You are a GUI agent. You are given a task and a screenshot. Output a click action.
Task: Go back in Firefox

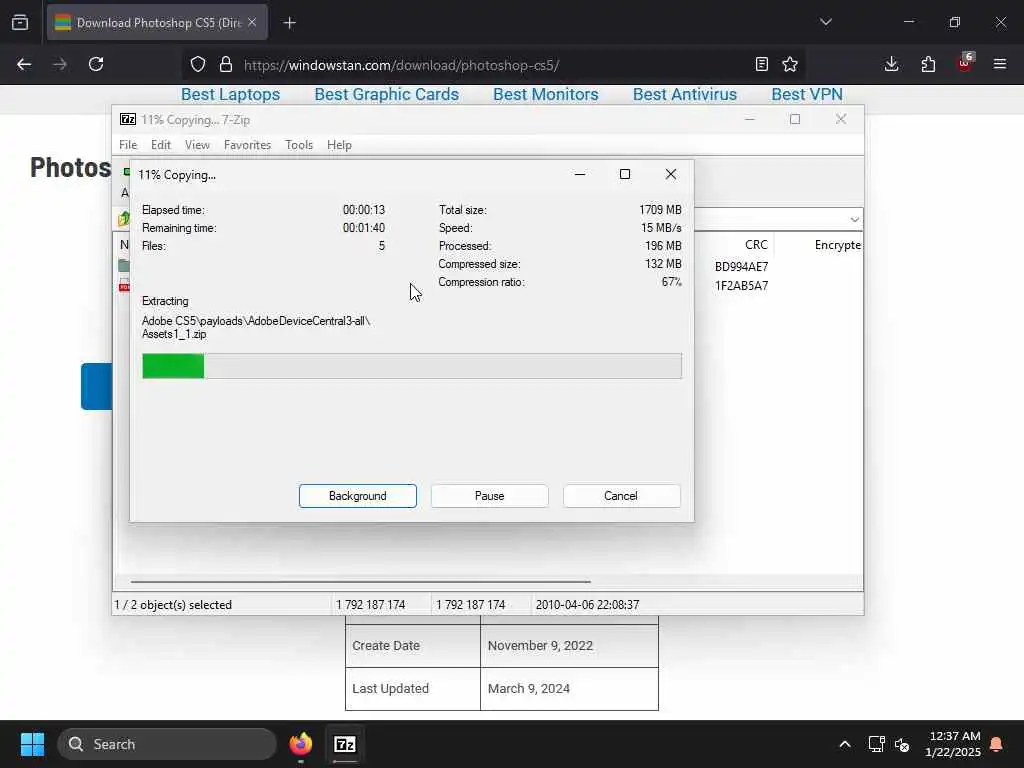point(24,64)
